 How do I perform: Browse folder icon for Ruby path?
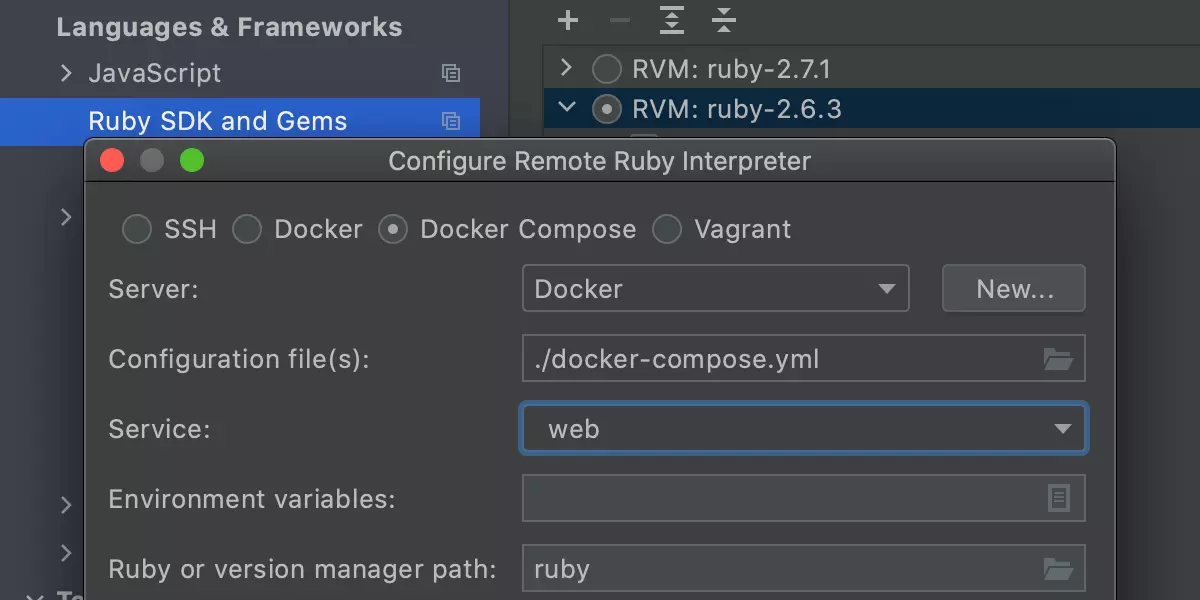pyautogui.click(x=1058, y=569)
